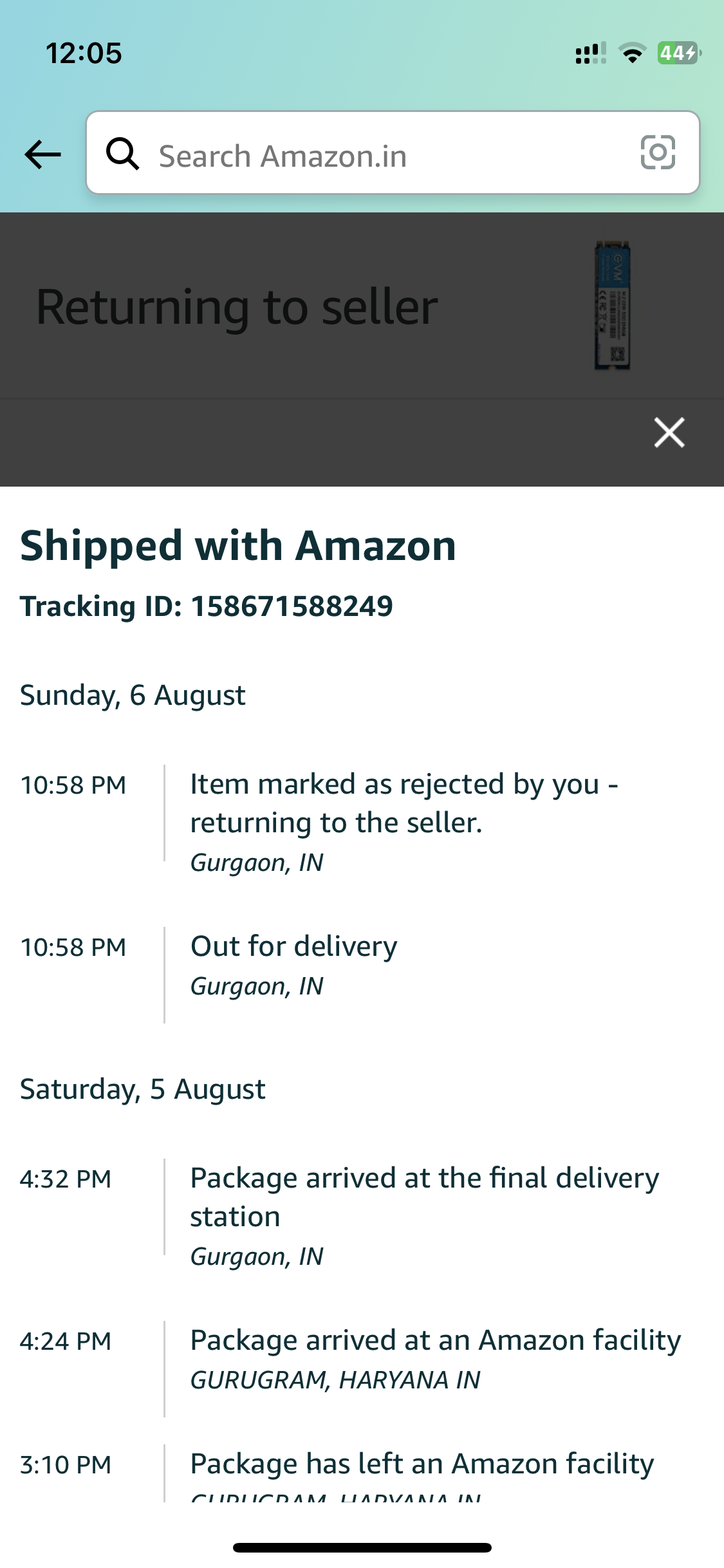Tap the battery status indicator
The height and width of the screenshot is (1568, 724).
point(678,53)
